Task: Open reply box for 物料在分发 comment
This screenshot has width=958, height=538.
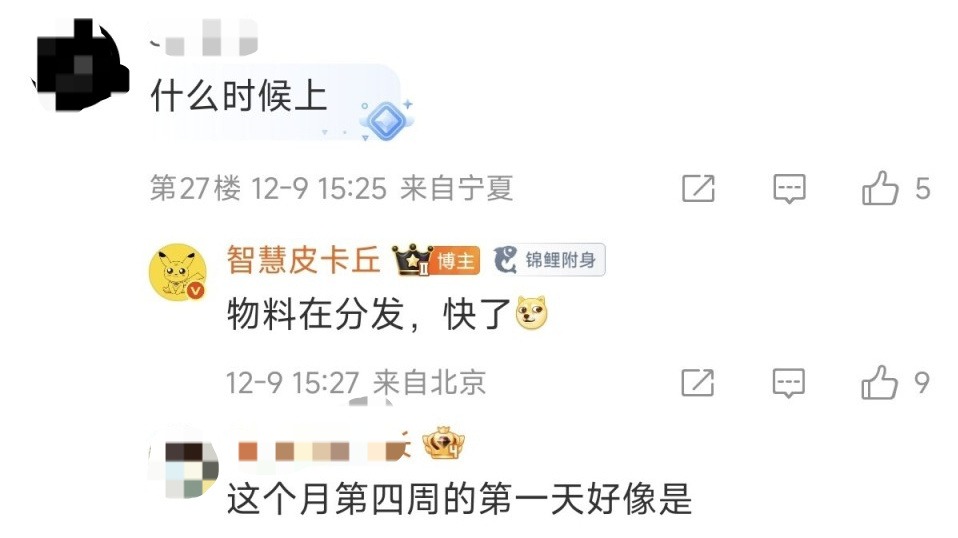Action: pos(789,383)
